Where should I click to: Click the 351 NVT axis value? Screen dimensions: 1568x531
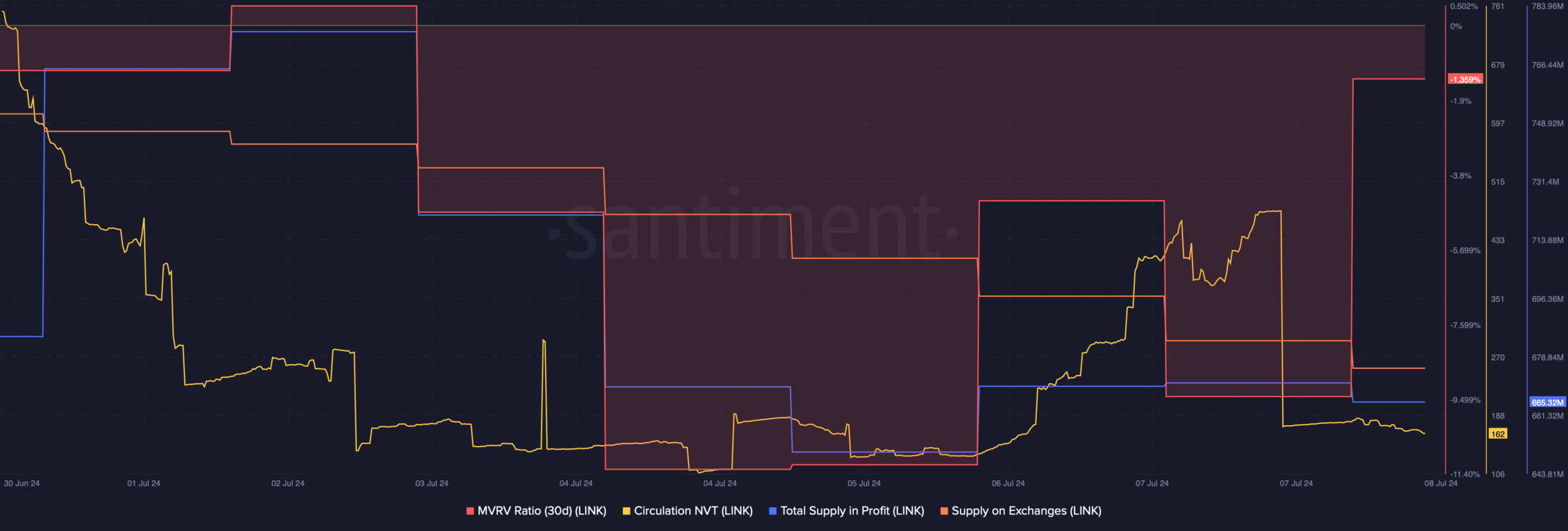tap(1498, 299)
